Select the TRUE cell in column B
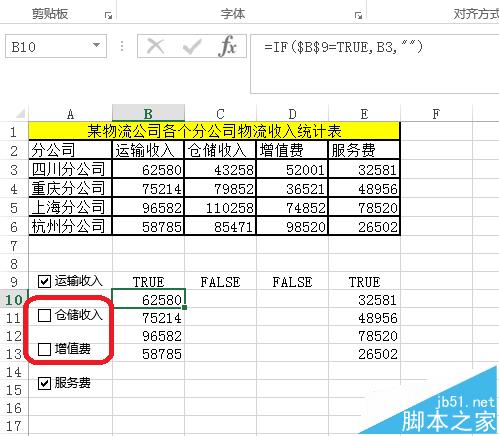The height and width of the screenshot is (436, 499). click(x=148, y=282)
